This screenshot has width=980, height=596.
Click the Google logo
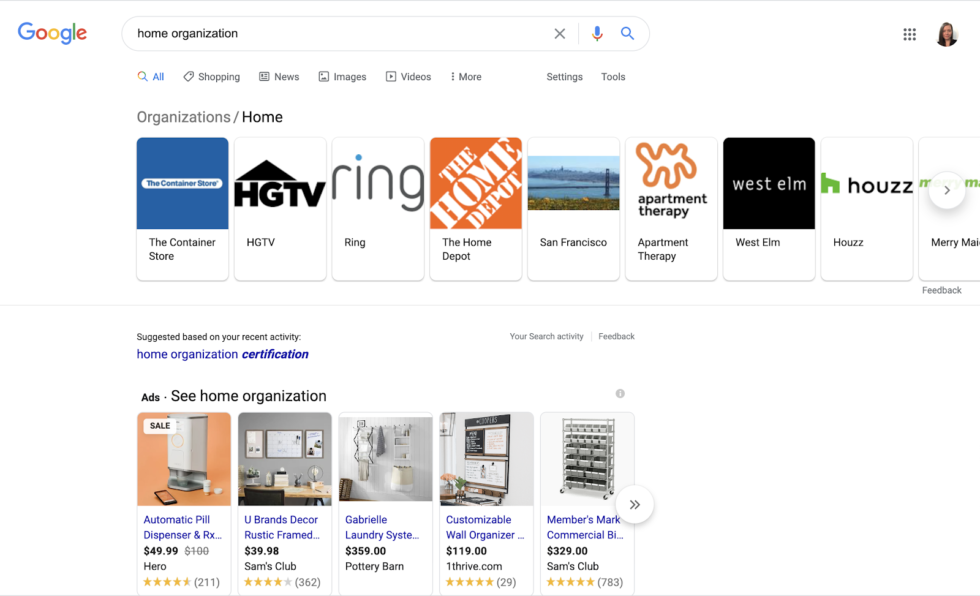(x=52, y=33)
